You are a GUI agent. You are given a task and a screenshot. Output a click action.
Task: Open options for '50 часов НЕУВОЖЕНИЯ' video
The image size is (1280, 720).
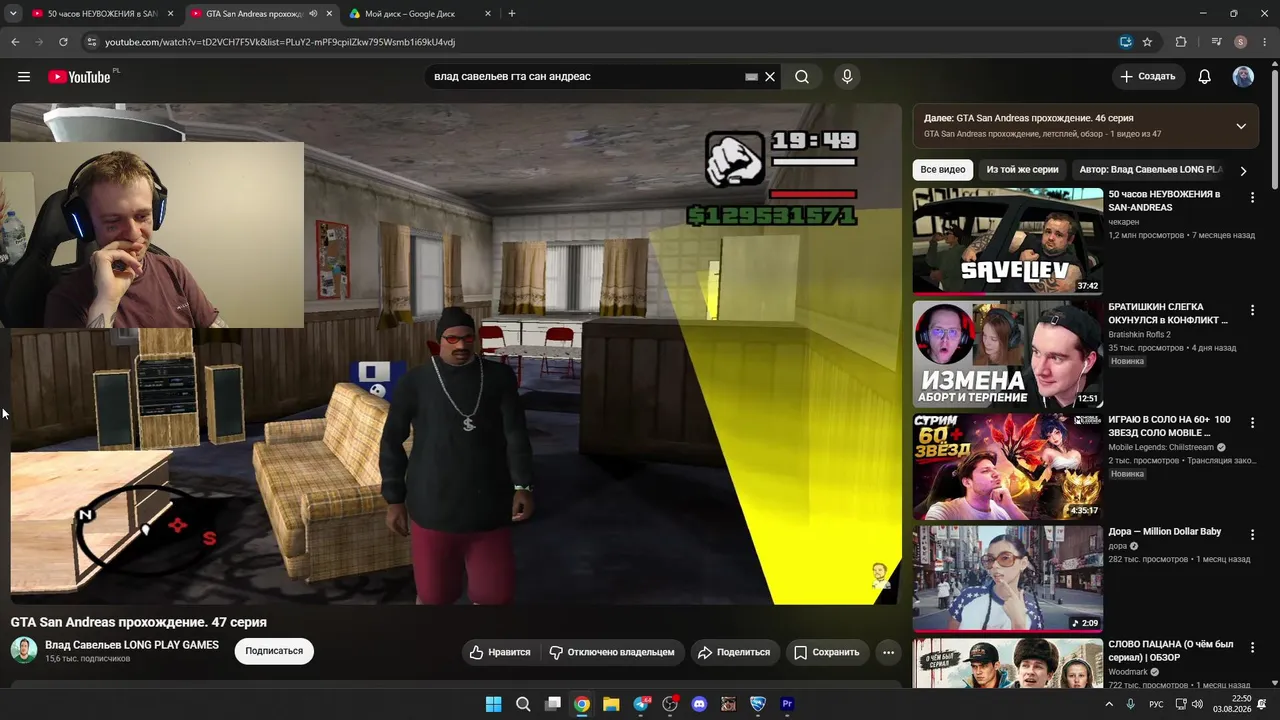point(1252,198)
